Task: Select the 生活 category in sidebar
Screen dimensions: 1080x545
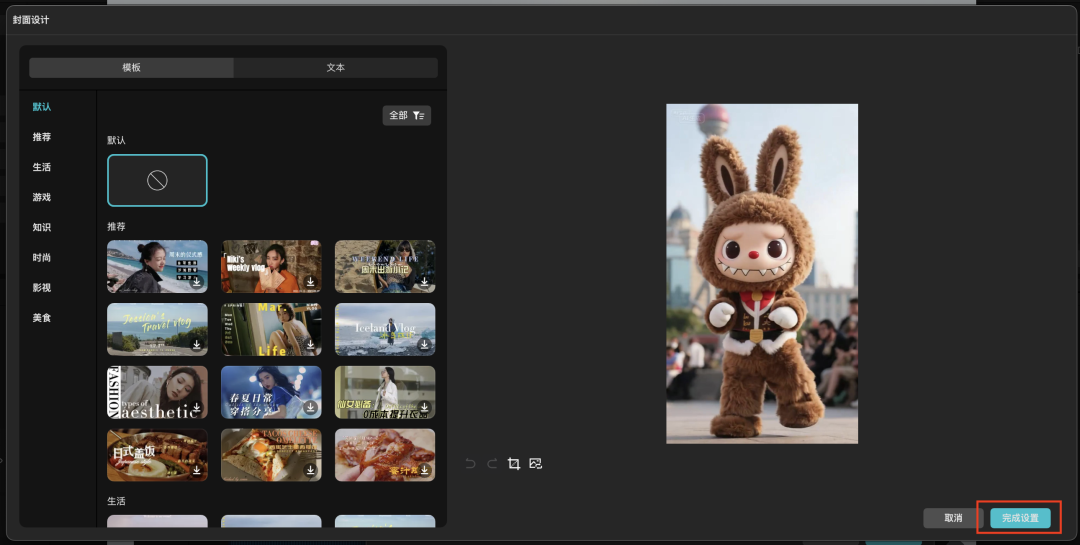Action: 41,167
